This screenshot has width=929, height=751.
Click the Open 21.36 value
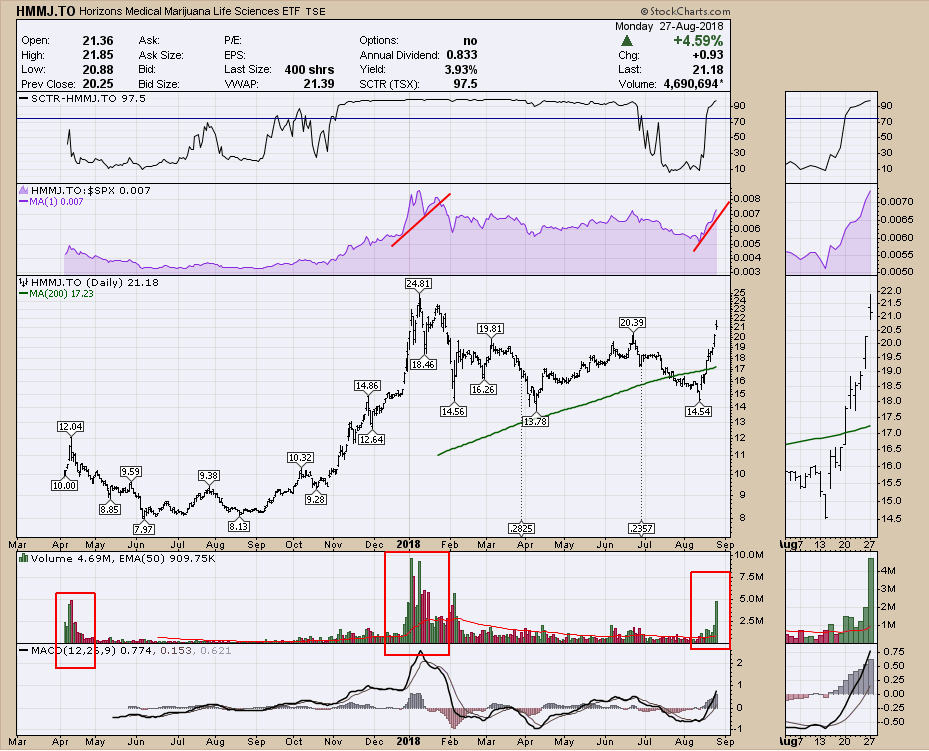point(98,40)
